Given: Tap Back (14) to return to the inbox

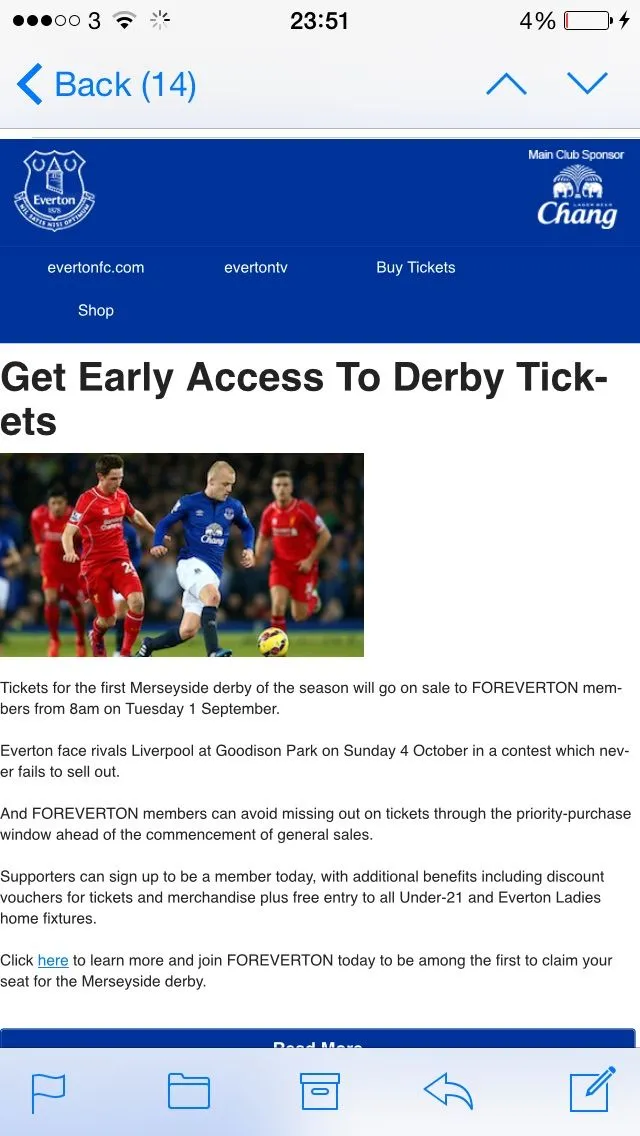Looking at the screenshot, I should pos(106,84).
